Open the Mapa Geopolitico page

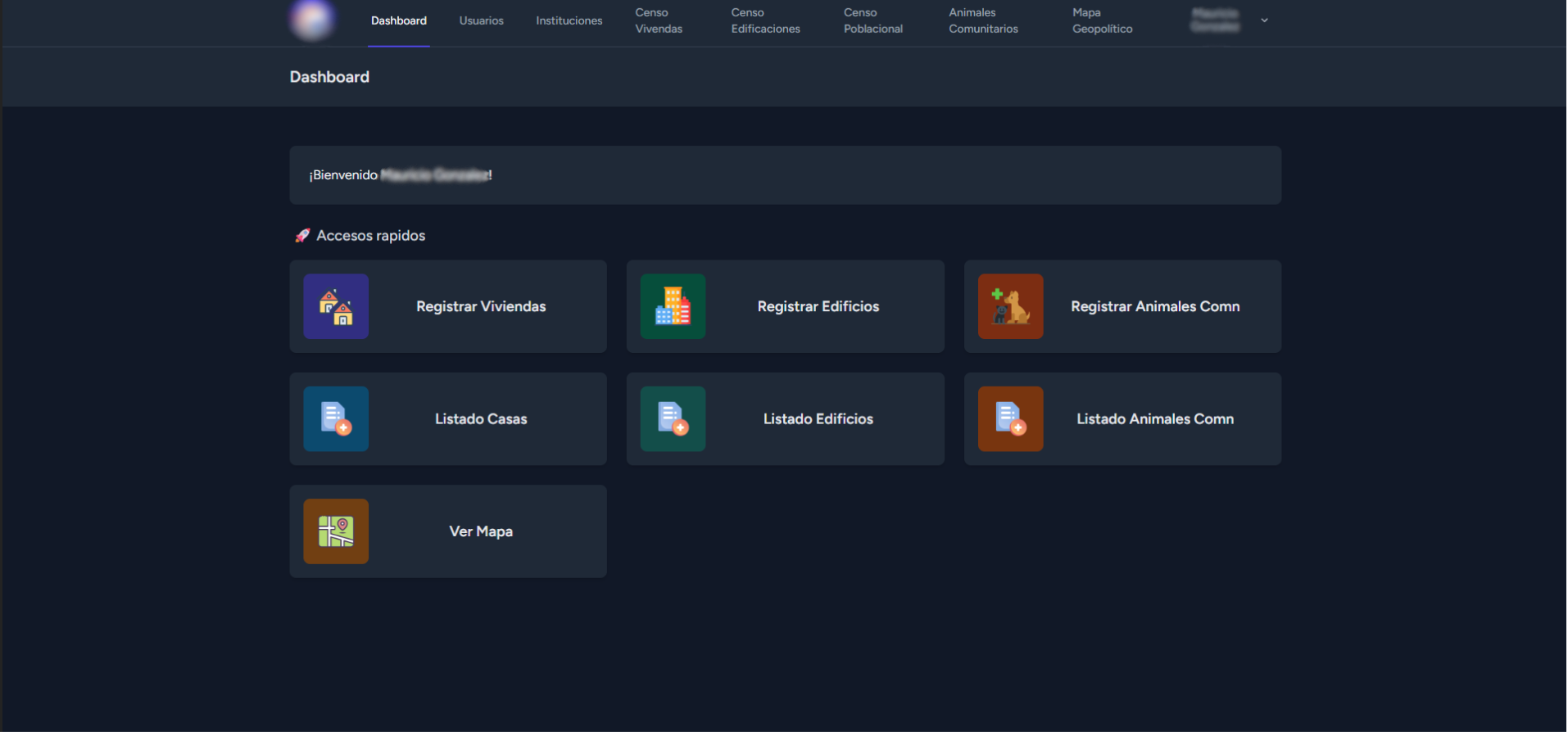tap(1102, 20)
